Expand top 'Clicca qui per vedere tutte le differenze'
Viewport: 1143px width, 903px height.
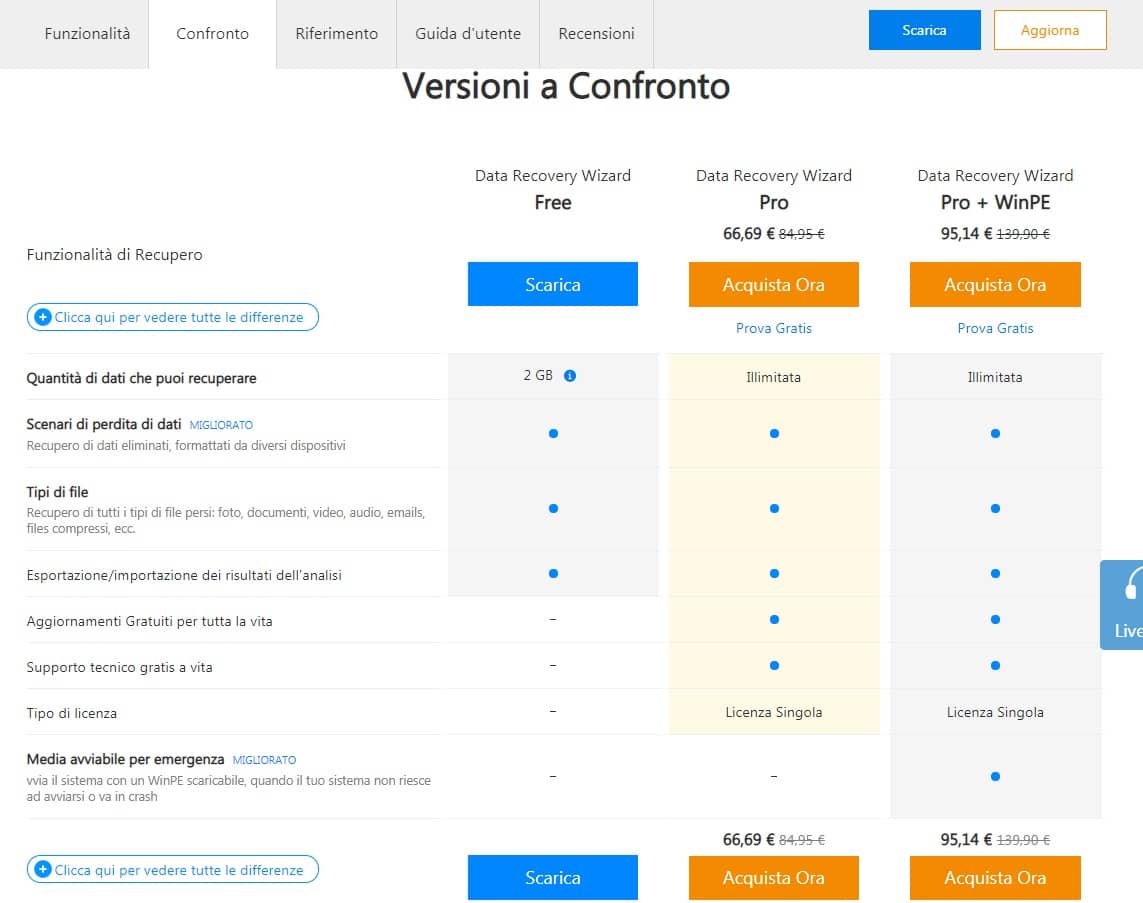tap(173, 317)
